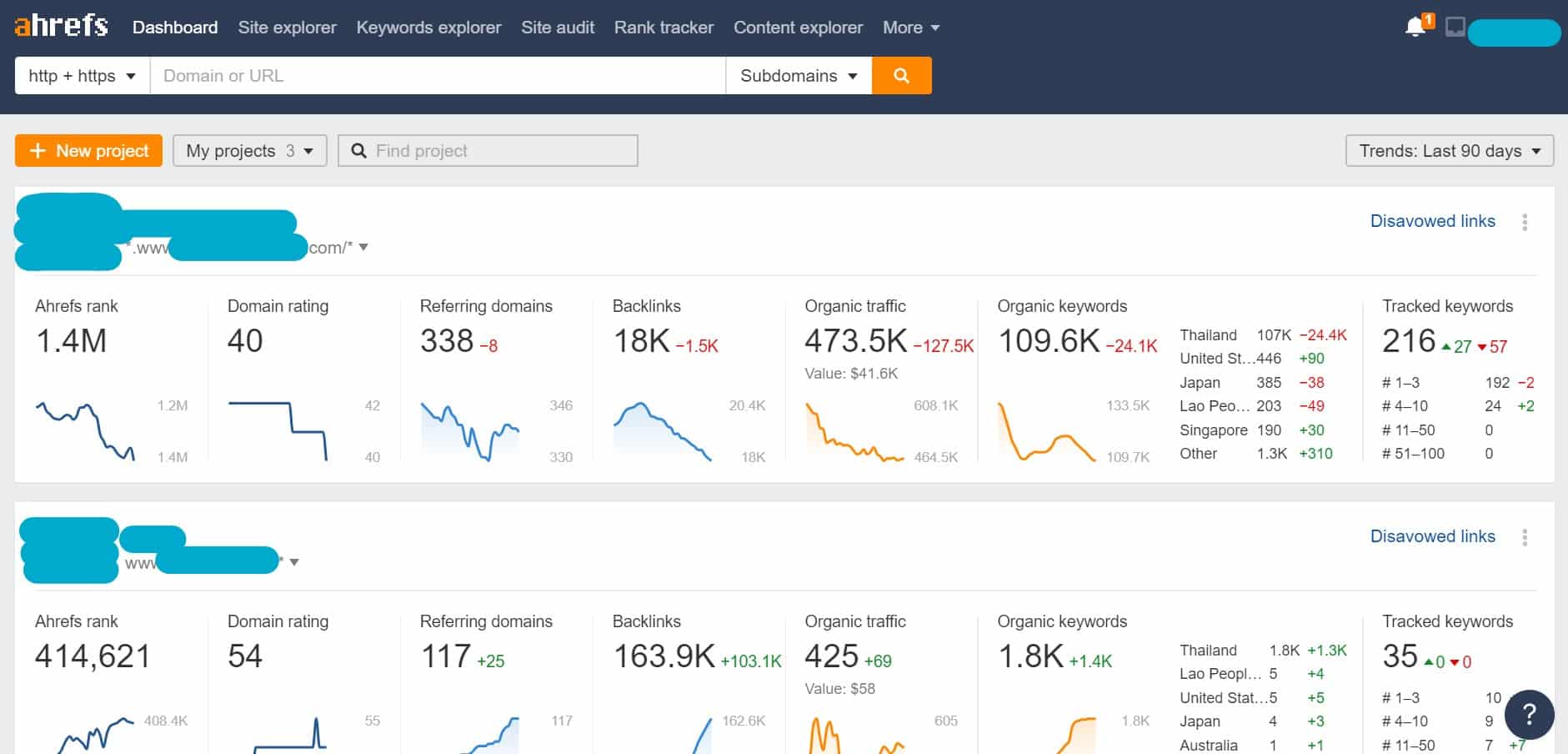Switch to Site explorer
1568x754 pixels.
pyautogui.click(x=287, y=27)
